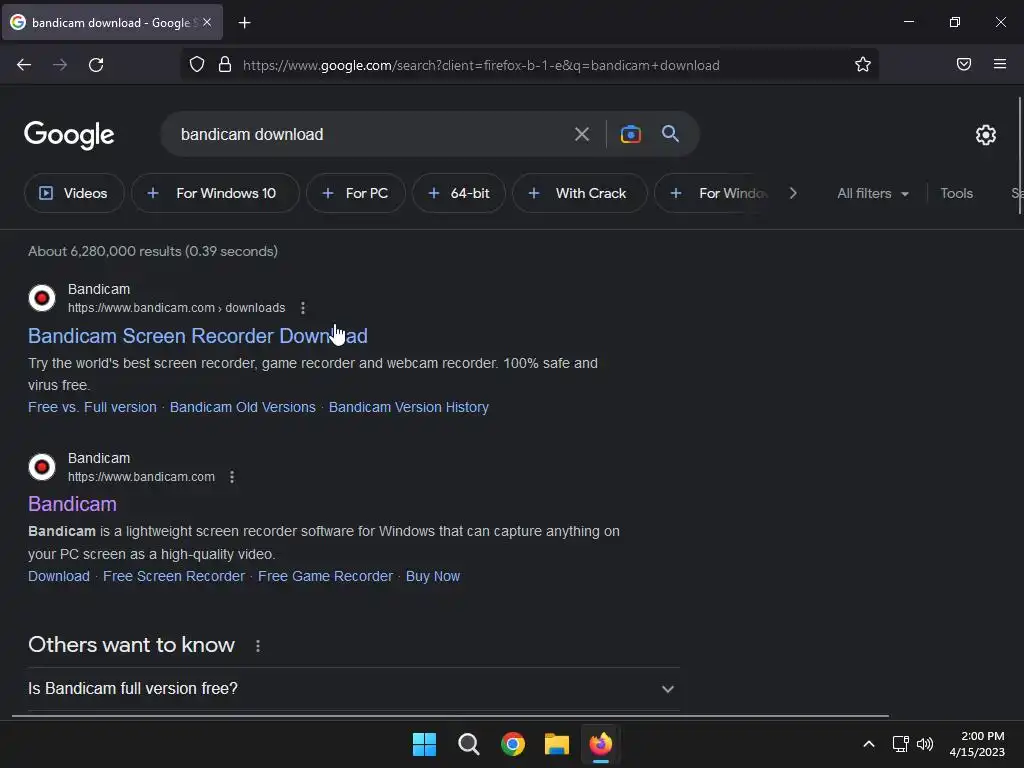
Task: Open Free vs. Full version link
Action: coord(92,407)
